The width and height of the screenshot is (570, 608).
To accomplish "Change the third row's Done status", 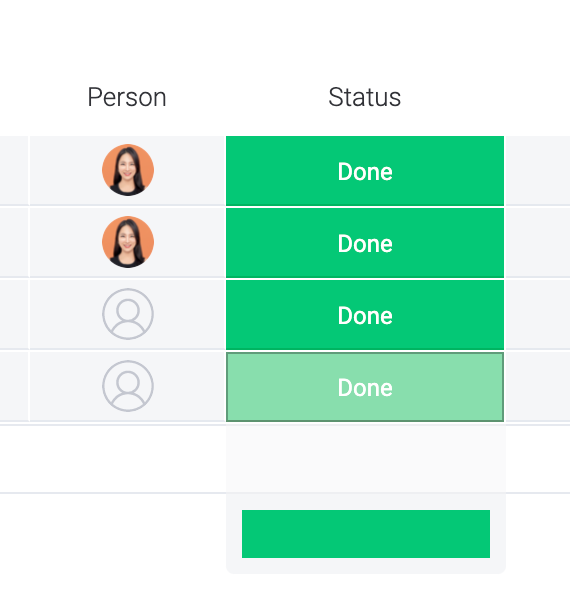I will [x=365, y=315].
